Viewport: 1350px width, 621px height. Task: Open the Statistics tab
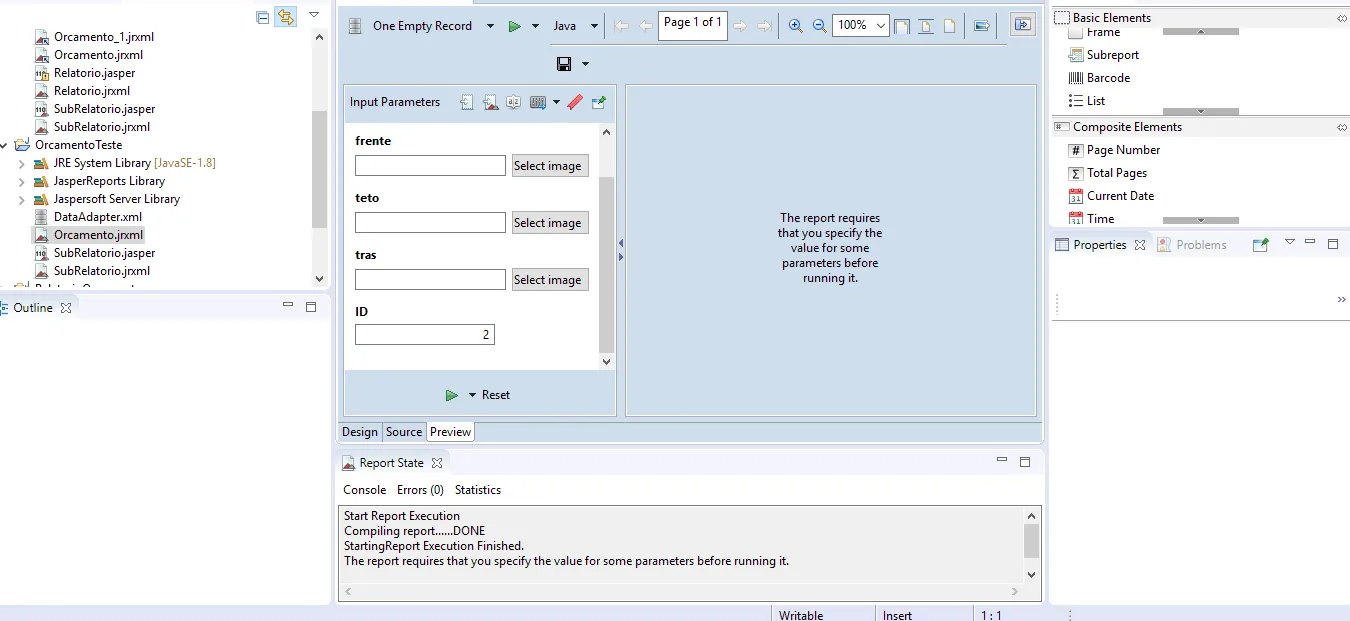tap(478, 490)
